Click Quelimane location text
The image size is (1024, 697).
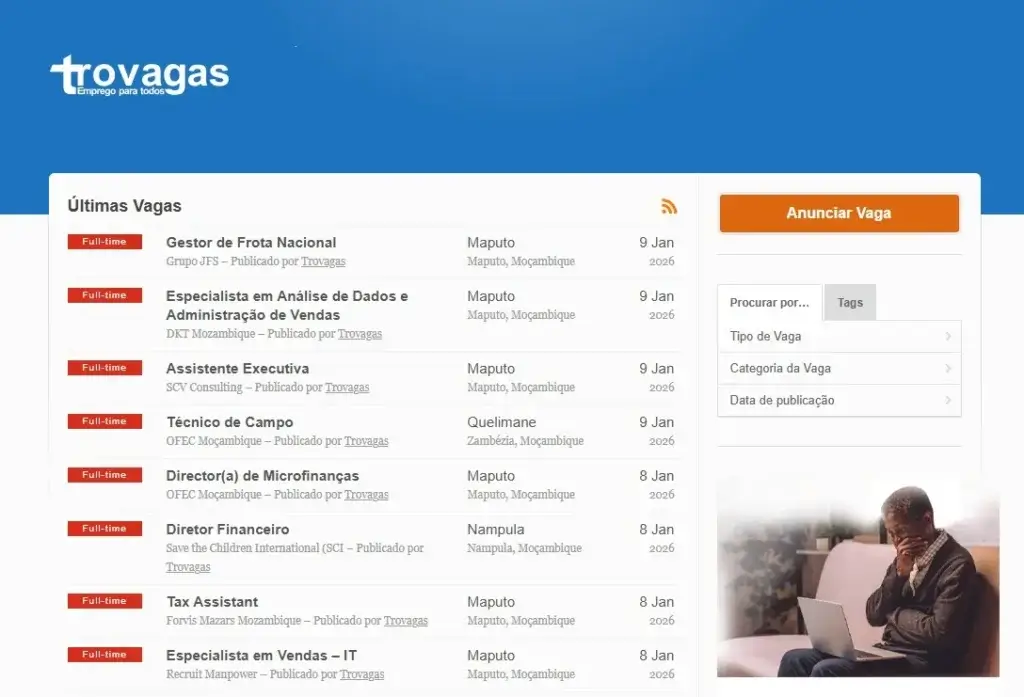point(502,422)
